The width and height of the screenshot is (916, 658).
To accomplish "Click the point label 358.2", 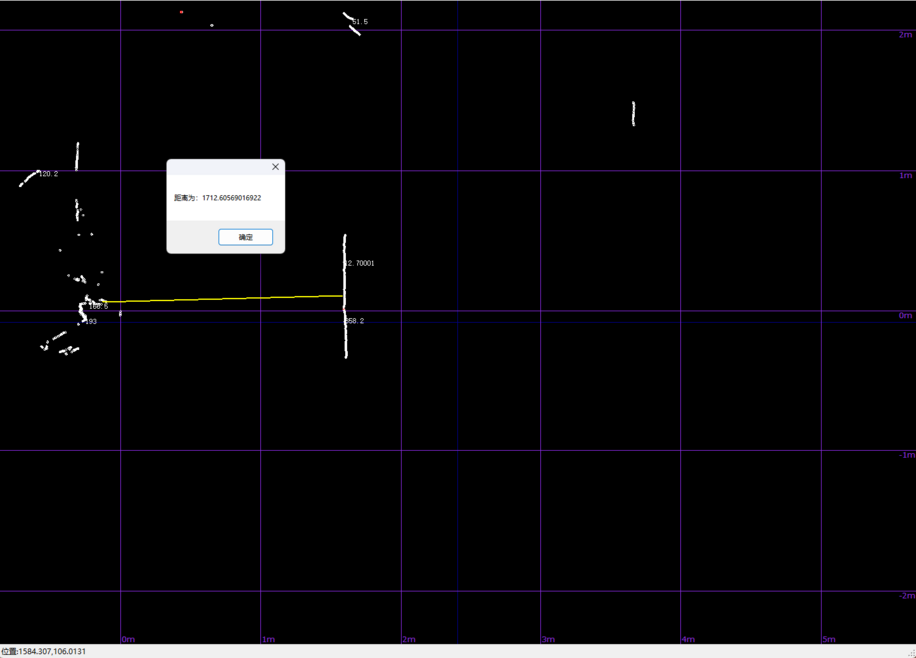I will [355, 321].
